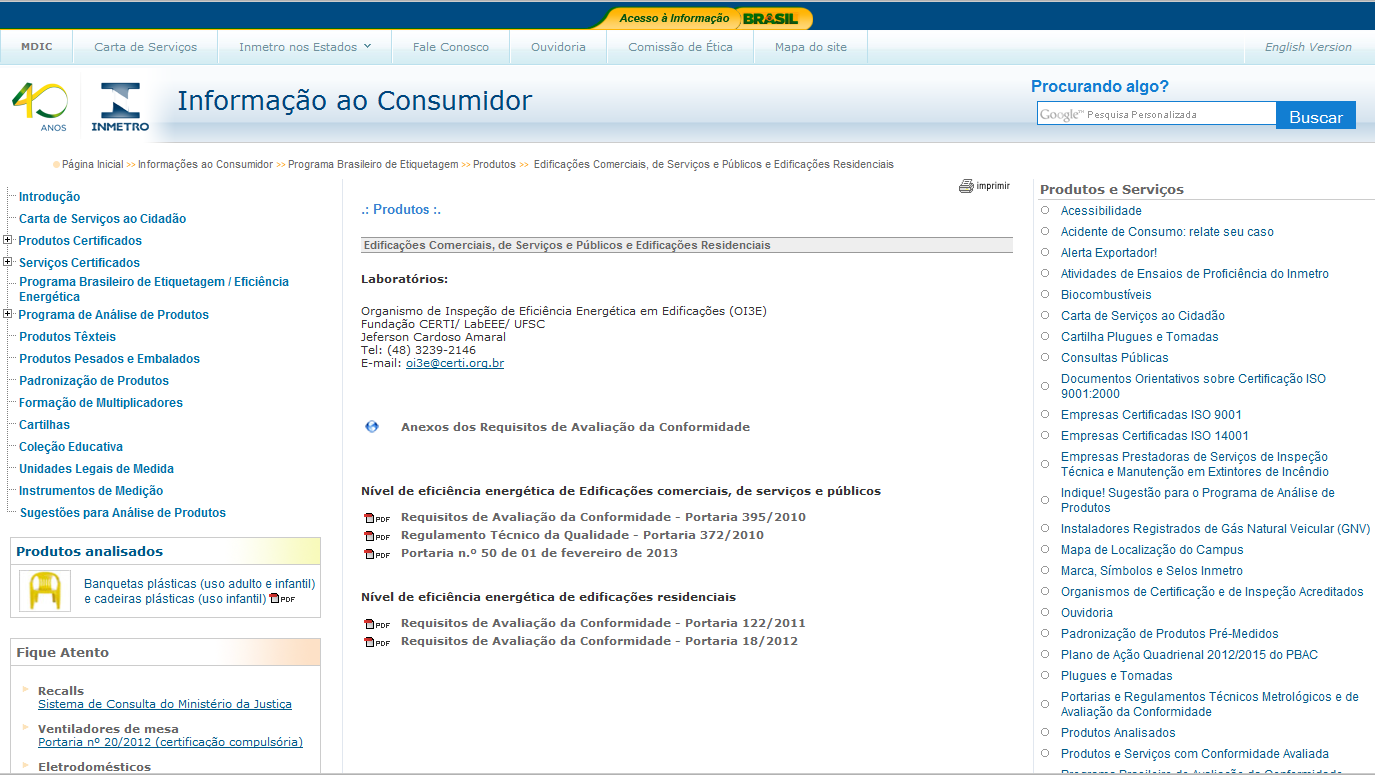Viewport: 1375px width, 775px height.
Task: Click the Produtos breadcrumb link
Action: 494,164
